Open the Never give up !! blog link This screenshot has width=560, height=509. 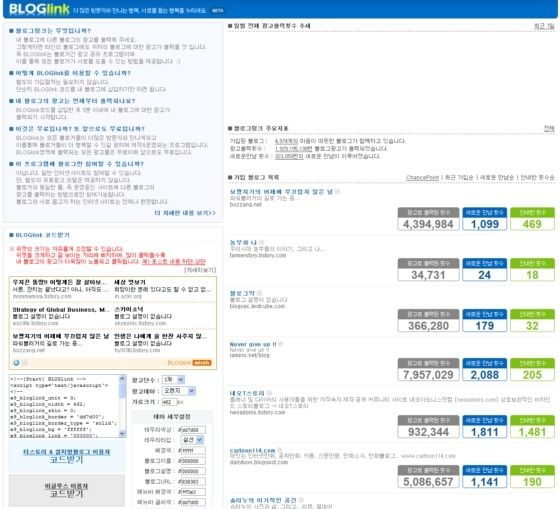coord(253,344)
